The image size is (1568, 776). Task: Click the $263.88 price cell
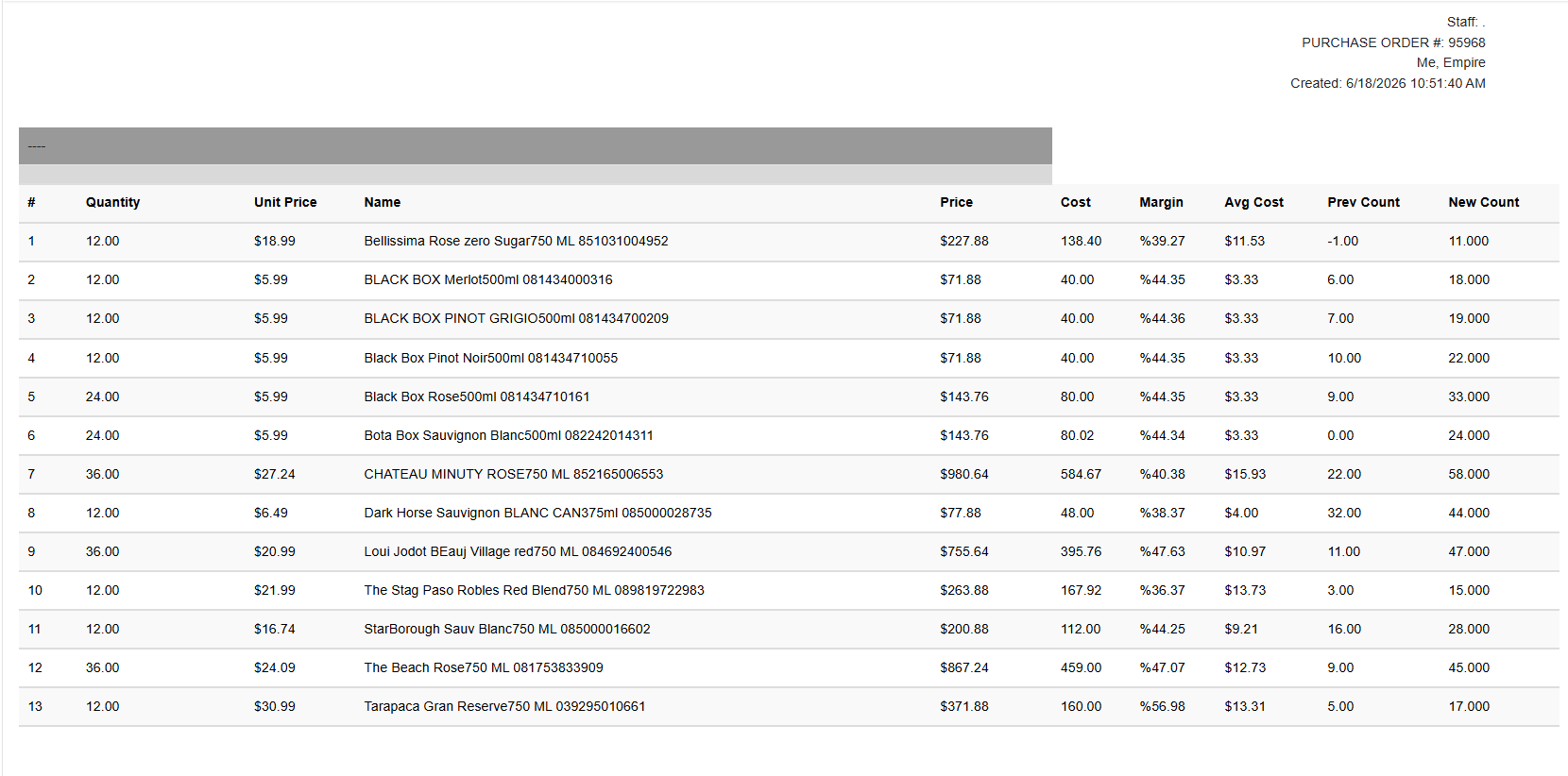click(x=964, y=590)
